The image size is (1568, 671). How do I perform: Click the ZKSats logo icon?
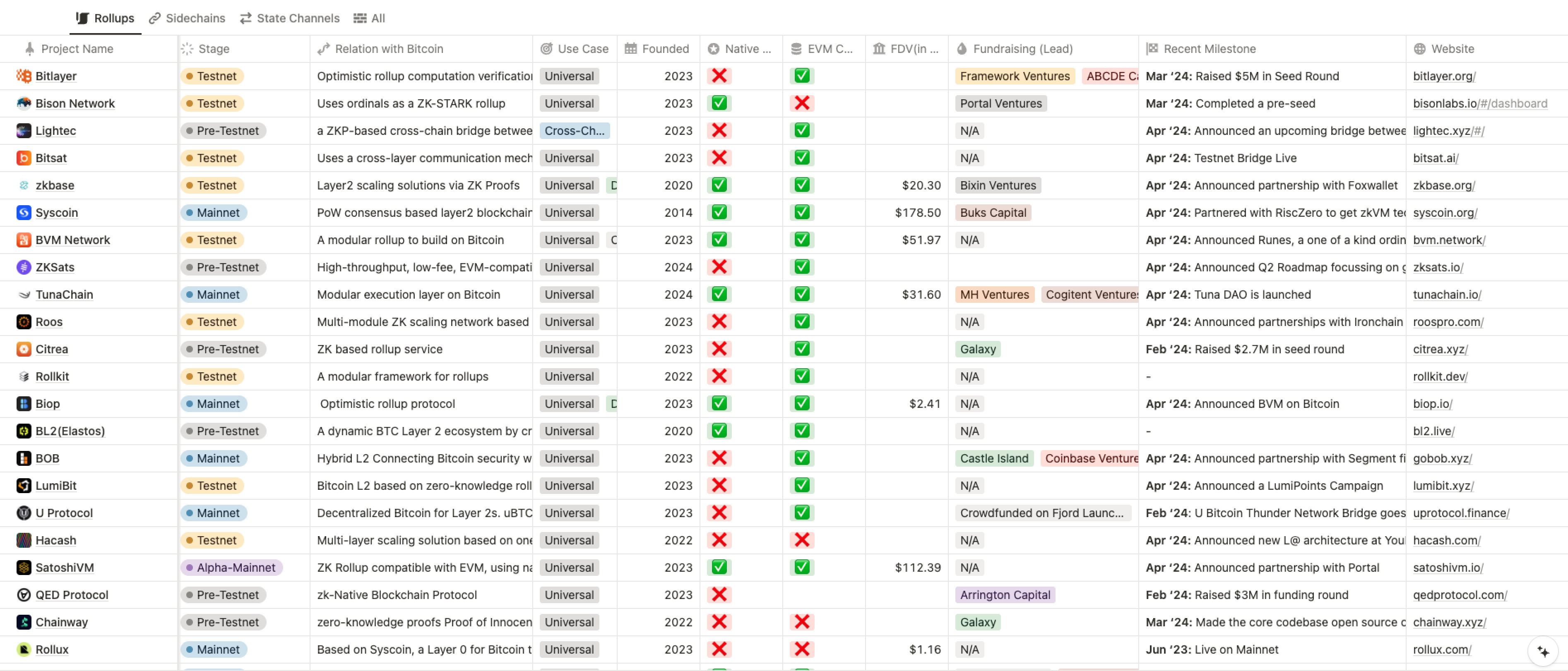24,267
